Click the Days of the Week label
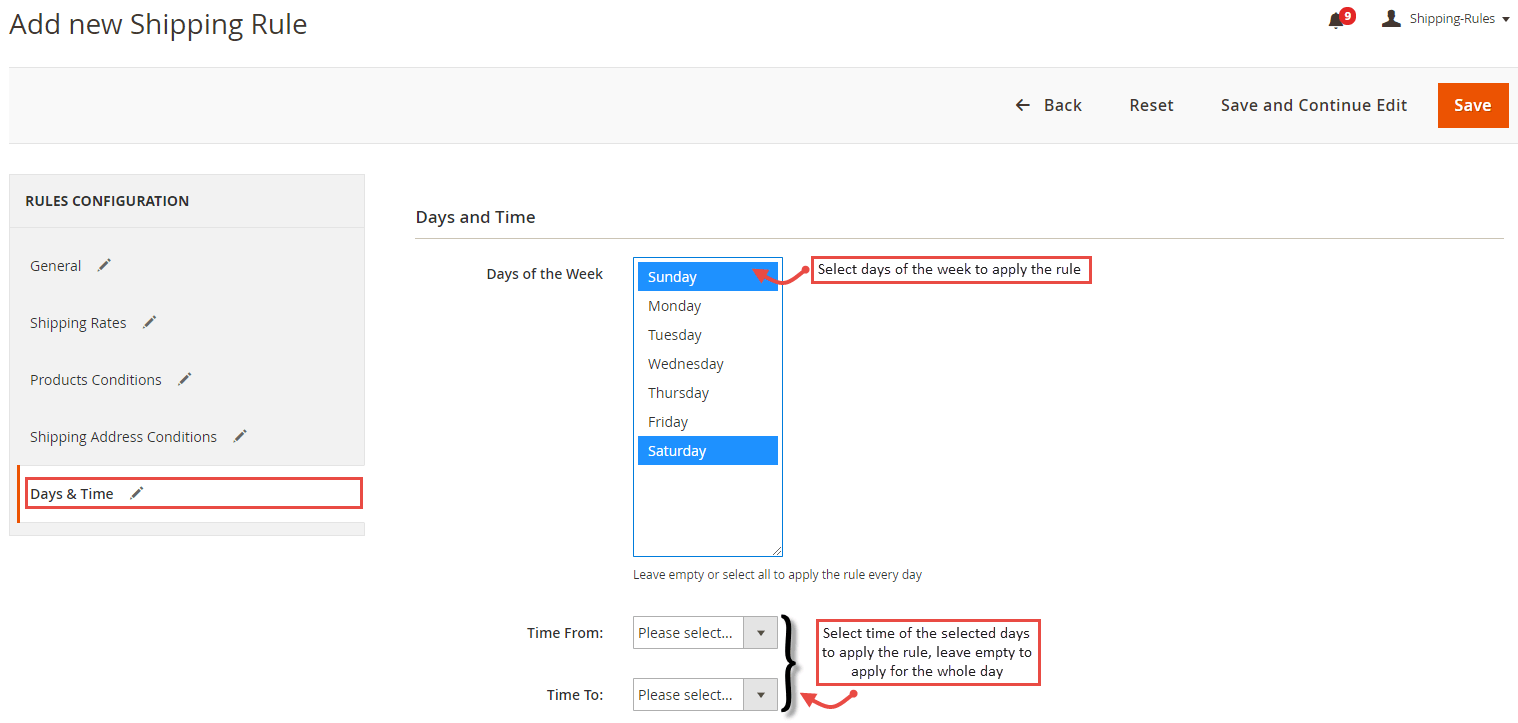Viewport: 1518px width, 723px height. pos(544,274)
